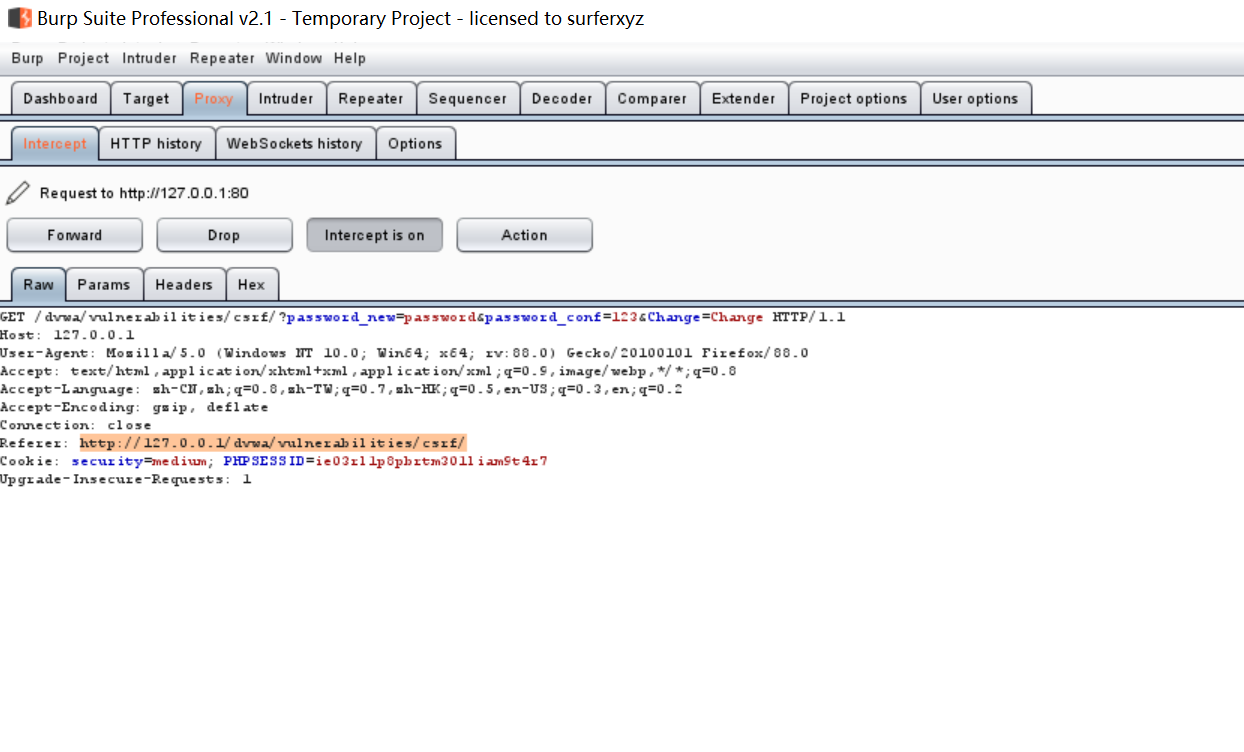Open the Intruder menu
Image resolution: width=1244 pixels, height=752 pixels.
pos(149,58)
